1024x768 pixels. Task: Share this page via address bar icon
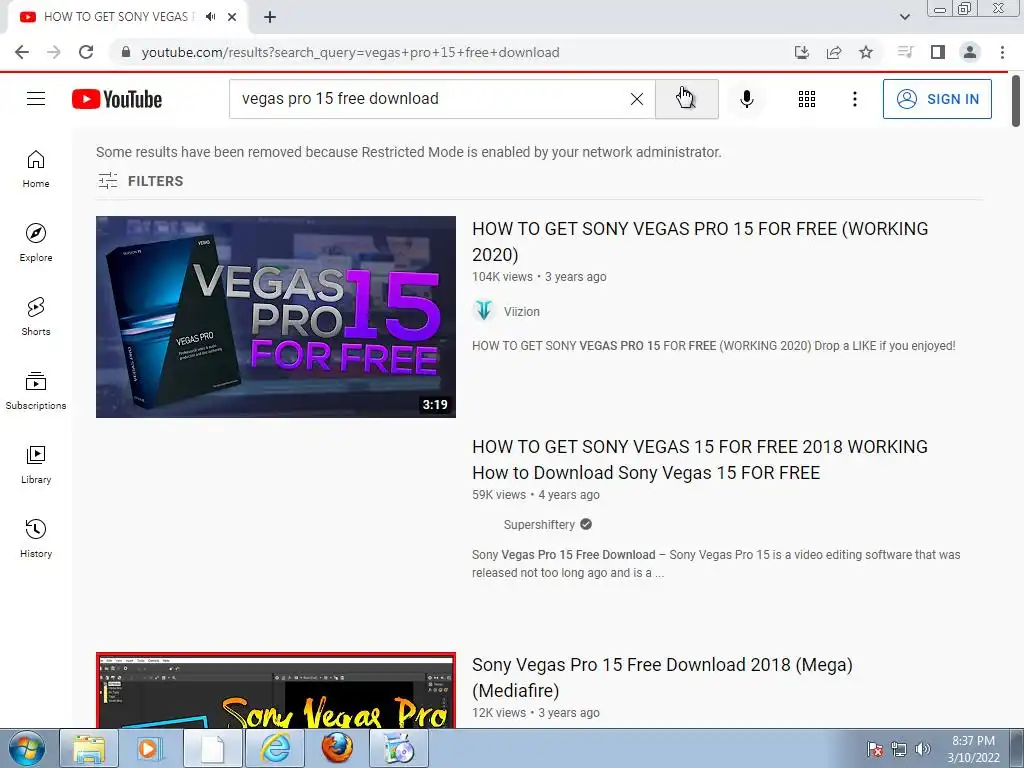pos(834,52)
